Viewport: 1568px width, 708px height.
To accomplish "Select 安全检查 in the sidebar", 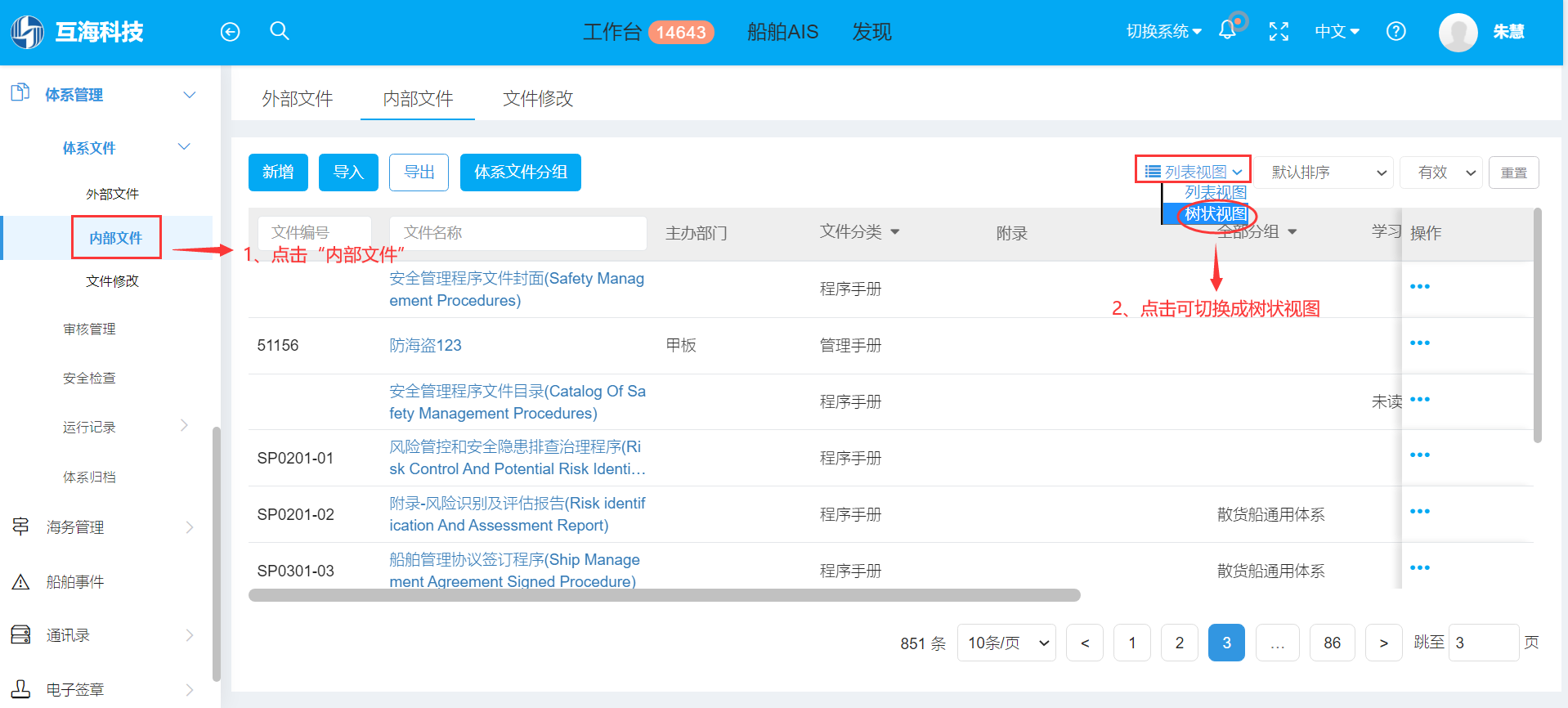I will 89,378.
